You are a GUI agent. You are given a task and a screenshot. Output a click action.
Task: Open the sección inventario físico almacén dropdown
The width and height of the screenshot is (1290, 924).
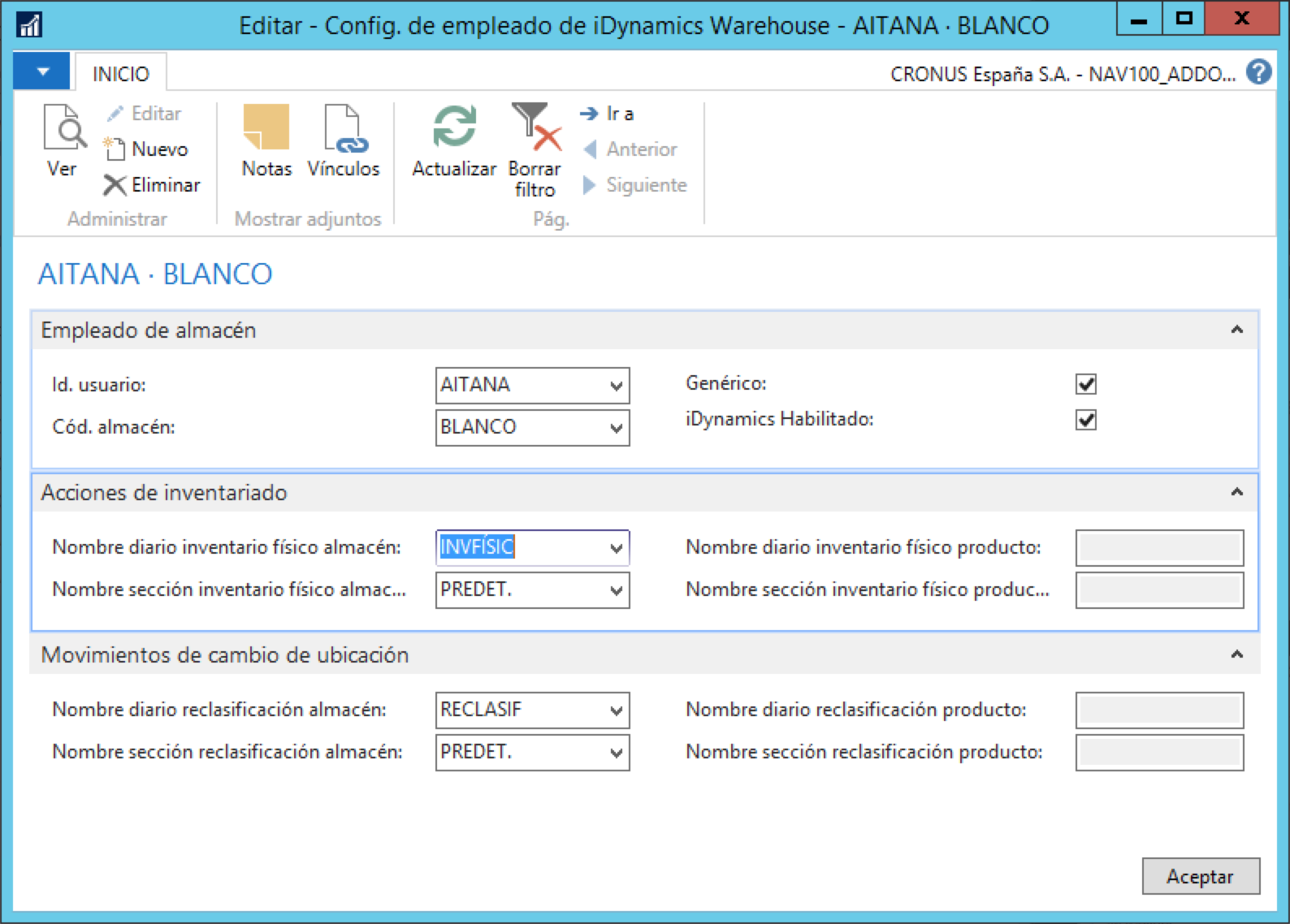617,590
